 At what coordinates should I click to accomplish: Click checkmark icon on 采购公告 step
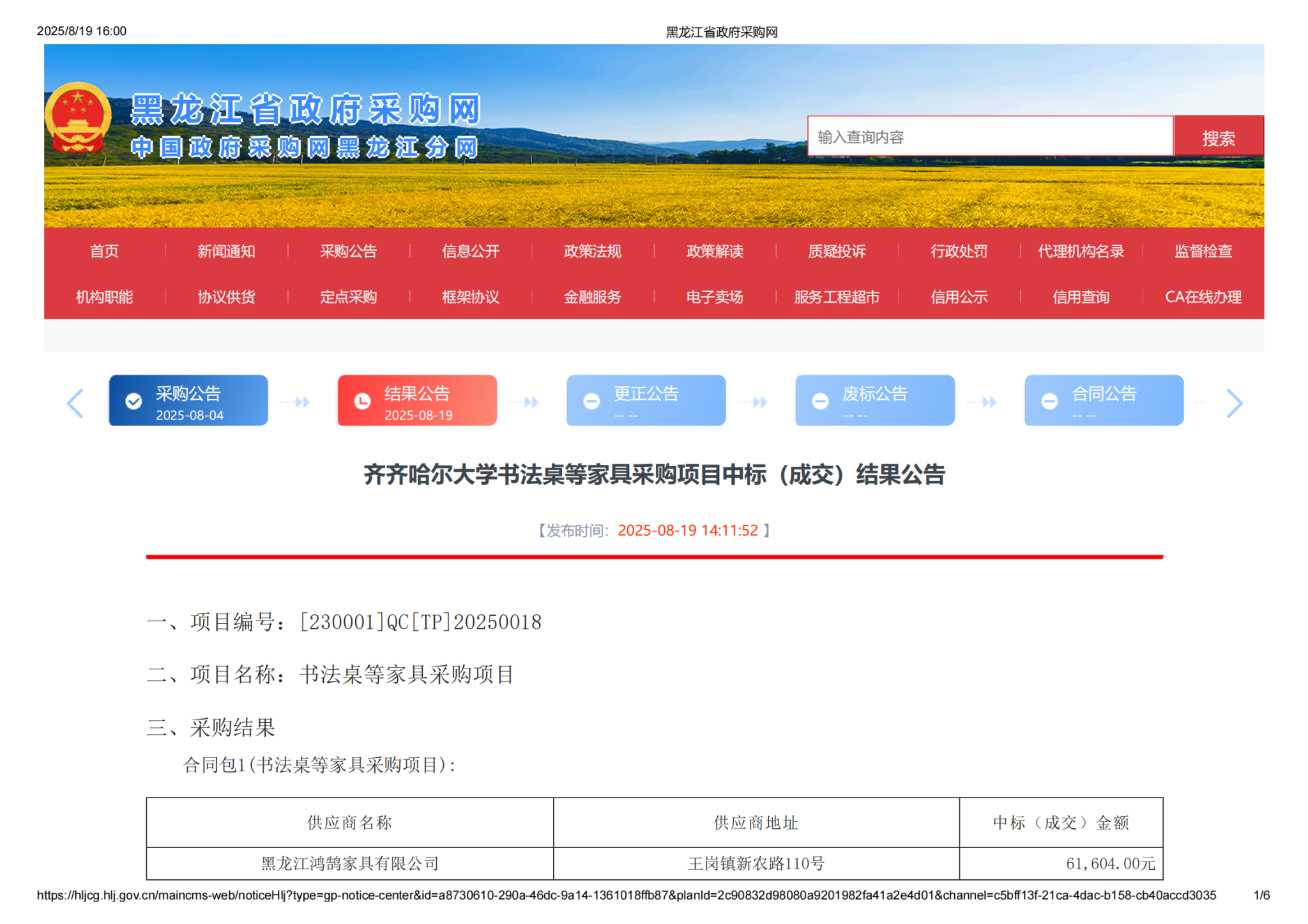click(x=133, y=401)
